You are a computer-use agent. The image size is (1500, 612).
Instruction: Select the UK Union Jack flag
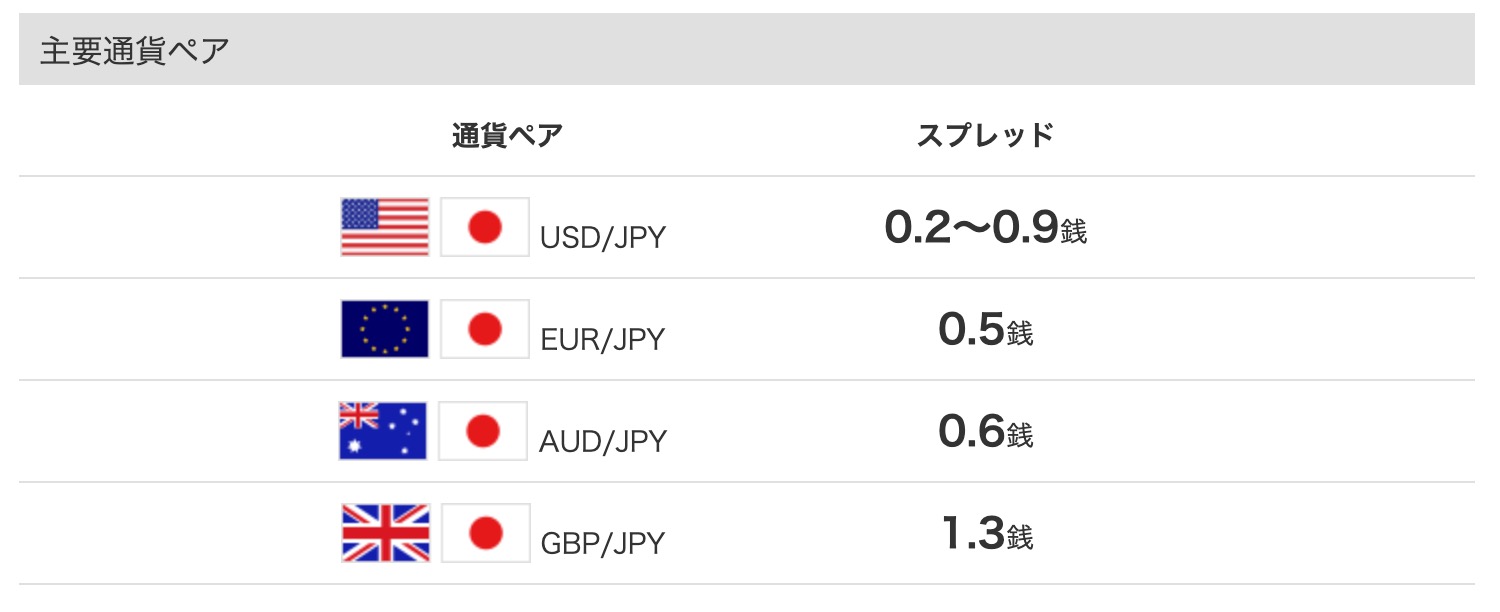[x=385, y=533]
